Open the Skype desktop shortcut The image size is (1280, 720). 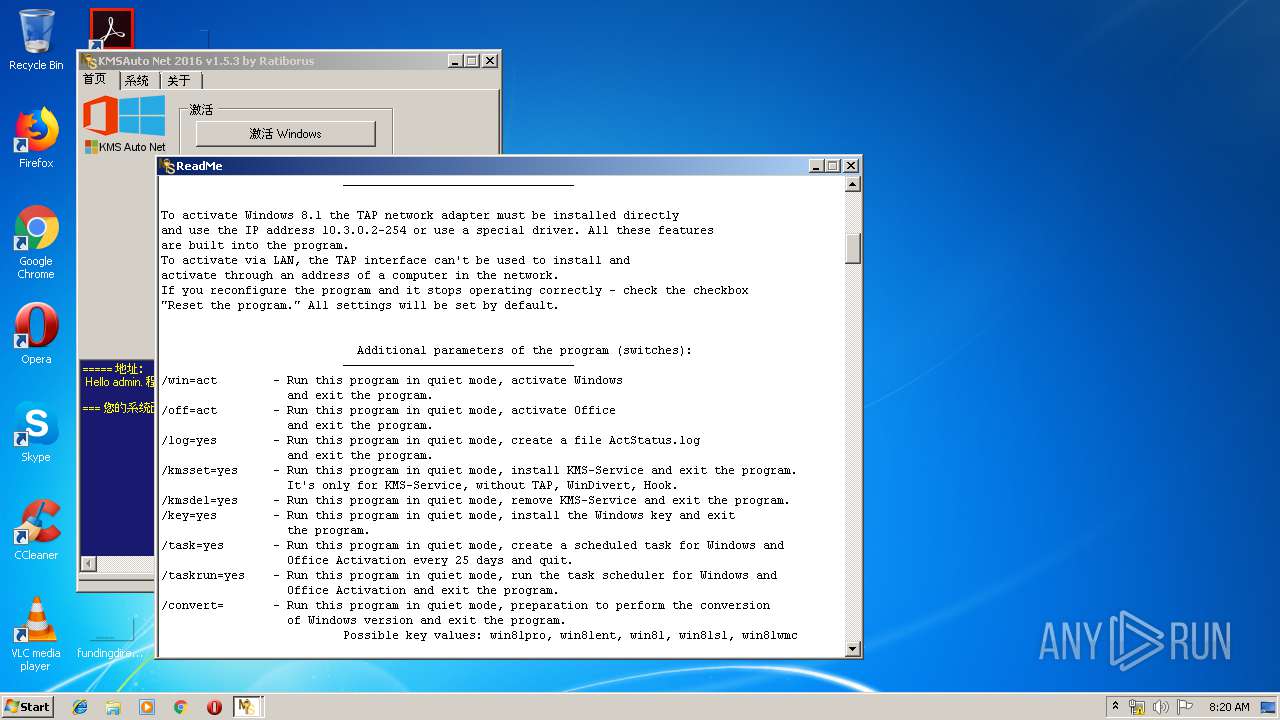(36, 432)
